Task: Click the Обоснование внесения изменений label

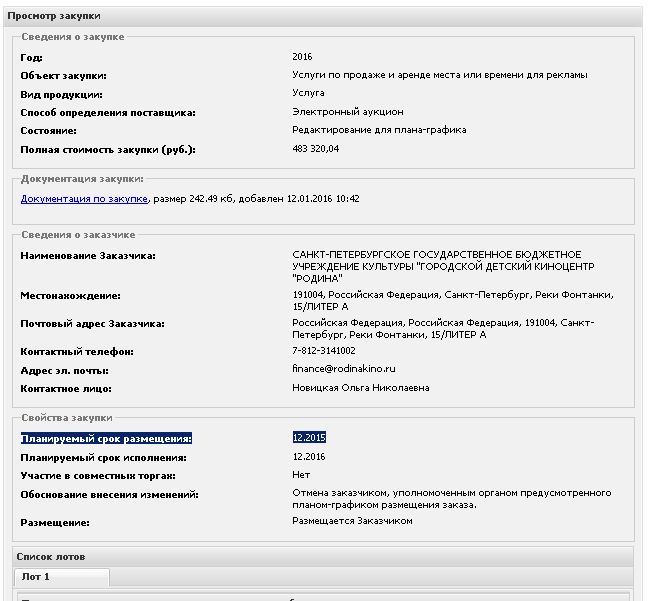Action: pos(110,495)
